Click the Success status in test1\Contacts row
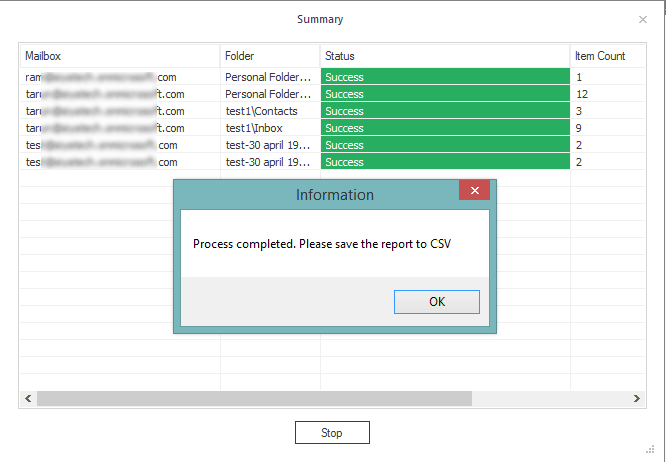This screenshot has height=462, width=666. tap(445, 111)
